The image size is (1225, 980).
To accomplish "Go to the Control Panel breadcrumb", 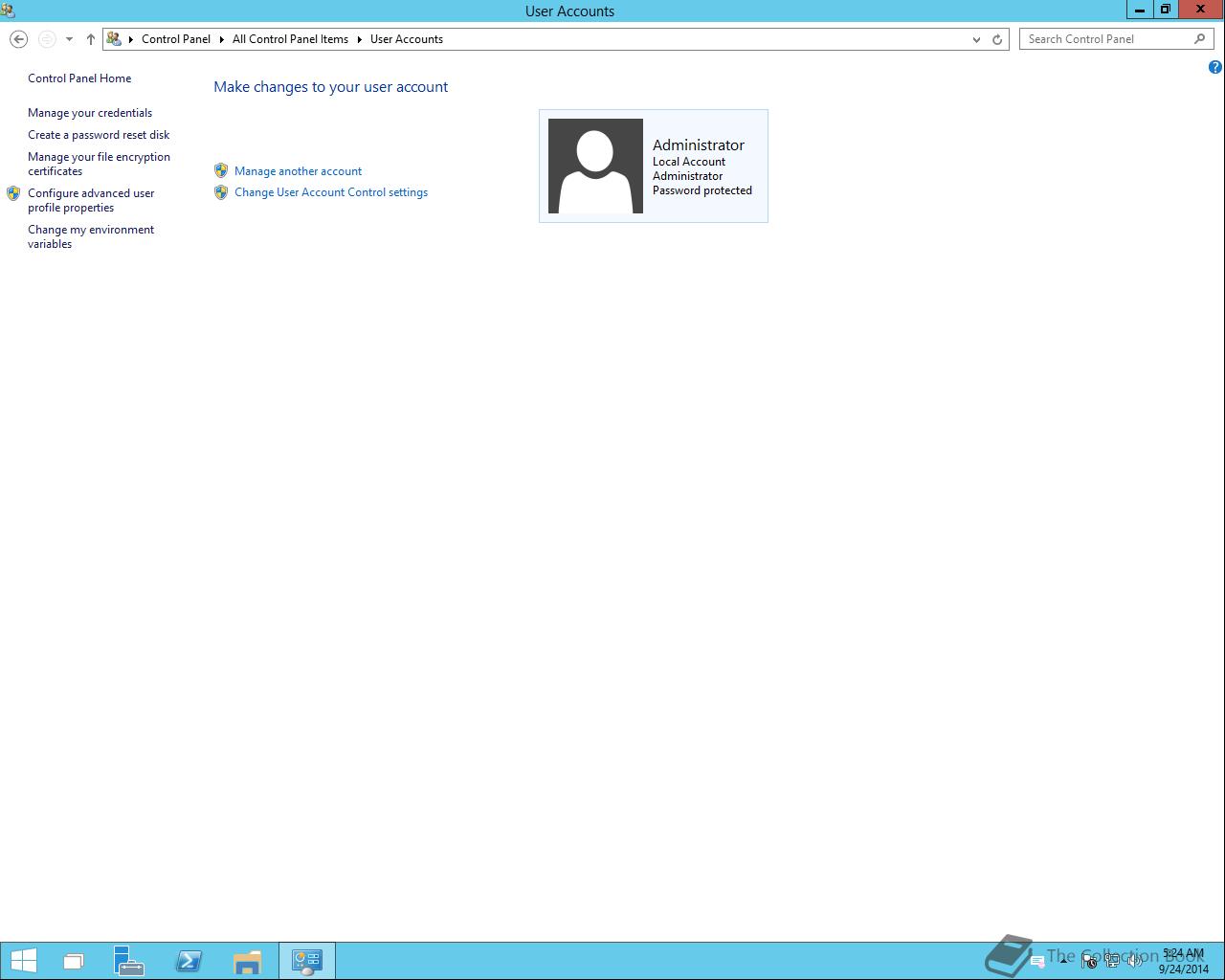I will 176,39.
